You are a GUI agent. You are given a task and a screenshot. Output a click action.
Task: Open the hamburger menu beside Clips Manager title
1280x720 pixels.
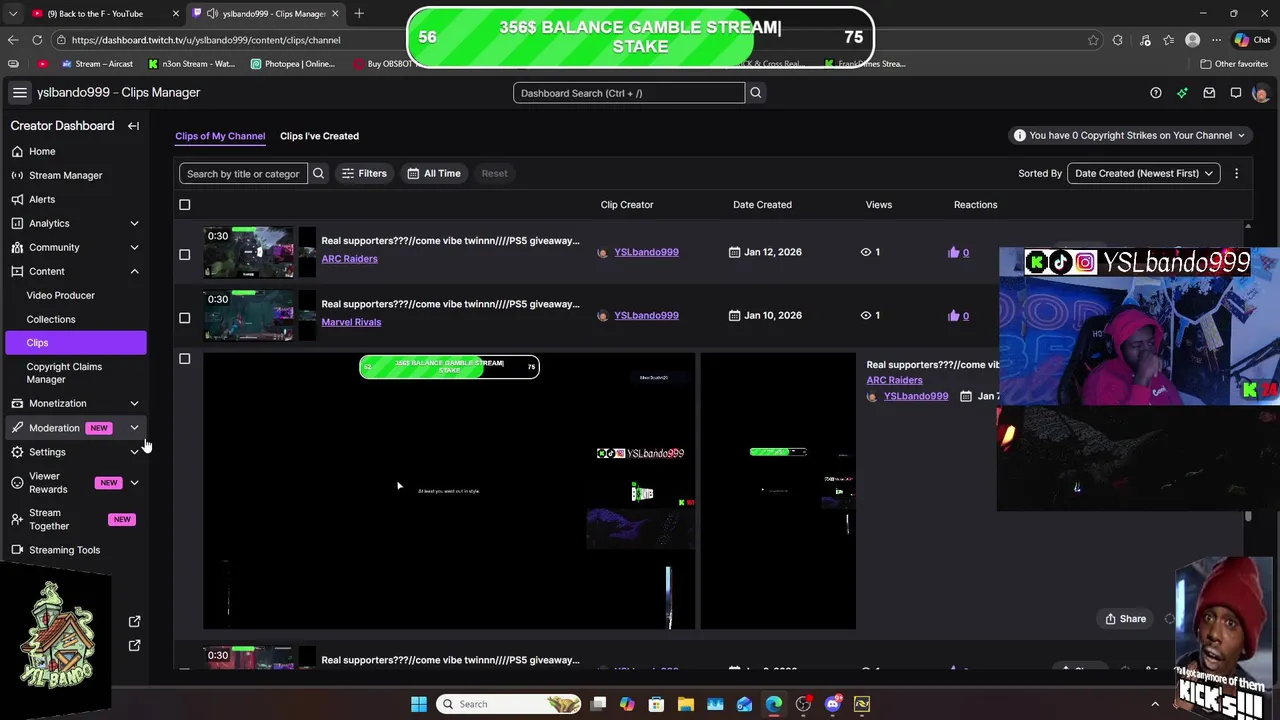click(x=19, y=92)
